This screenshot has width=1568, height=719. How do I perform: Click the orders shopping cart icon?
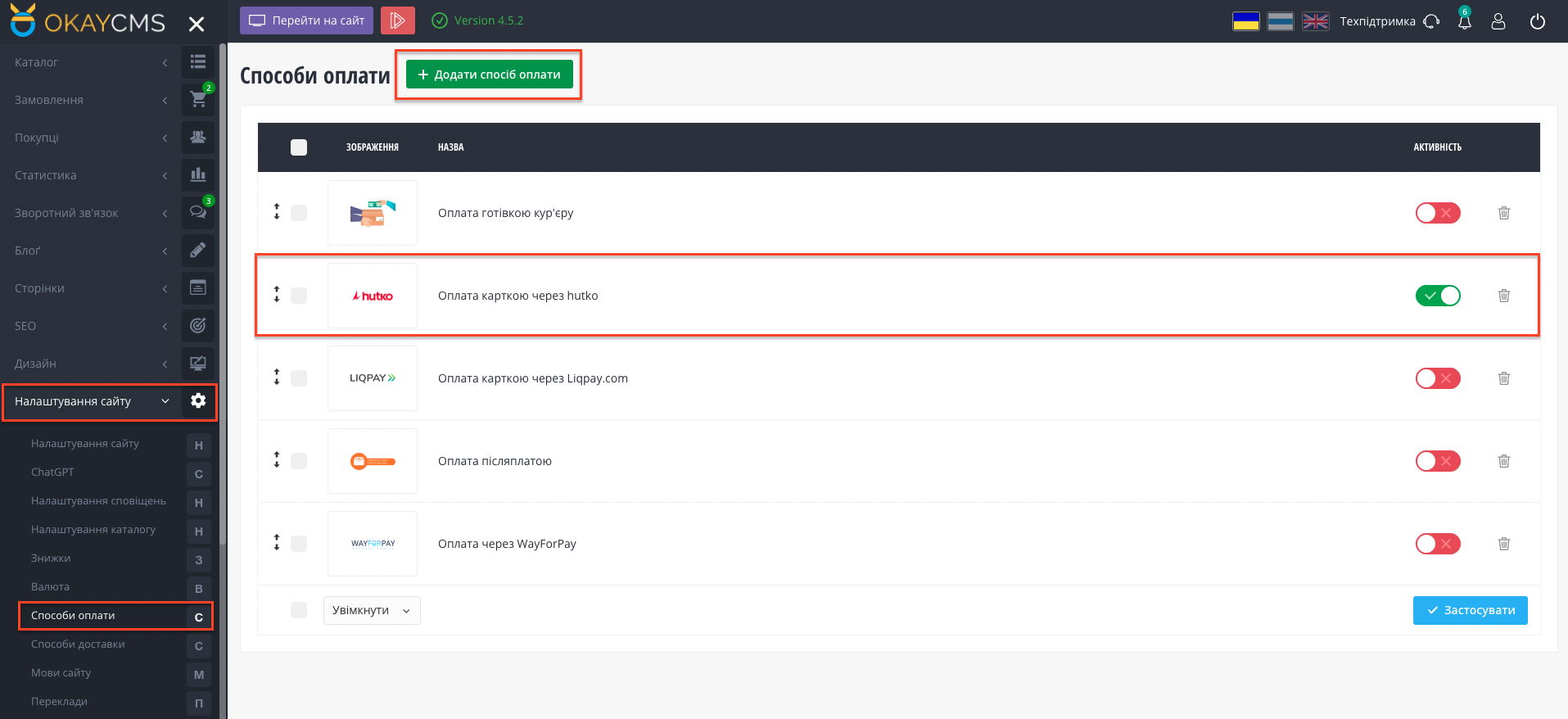tap(198, 100)
